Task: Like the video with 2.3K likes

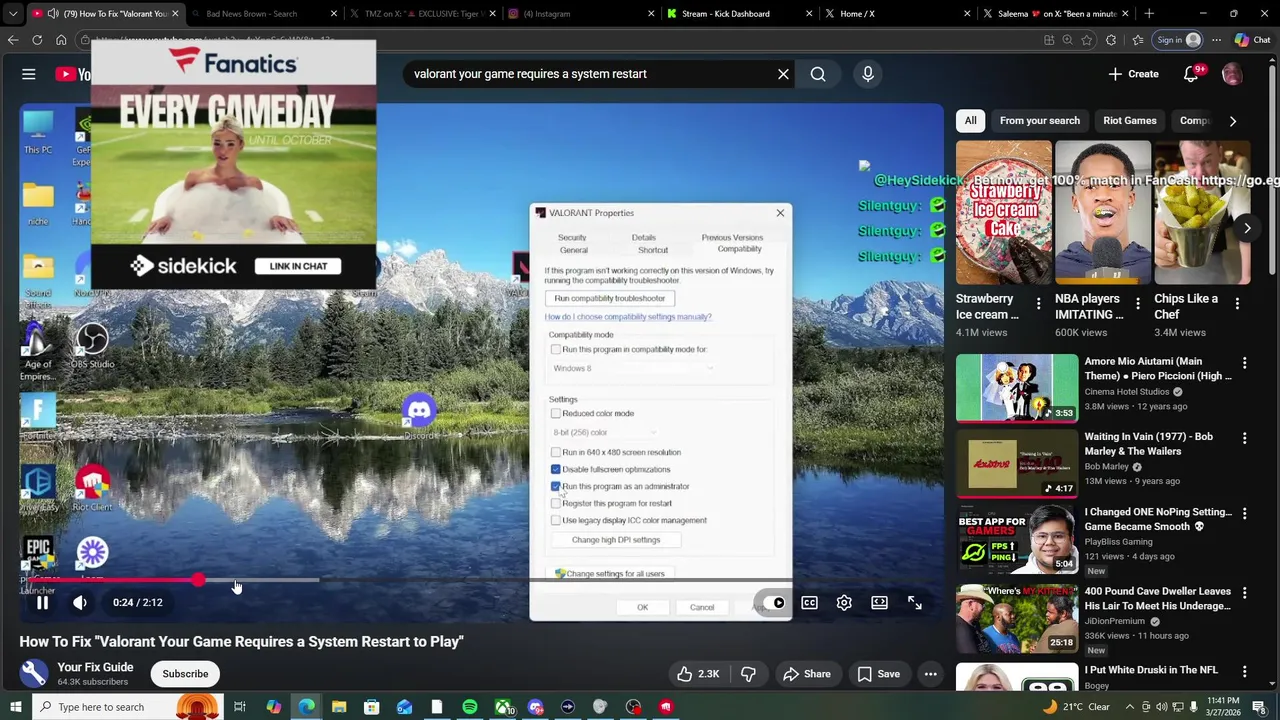Action: point(698,674)
